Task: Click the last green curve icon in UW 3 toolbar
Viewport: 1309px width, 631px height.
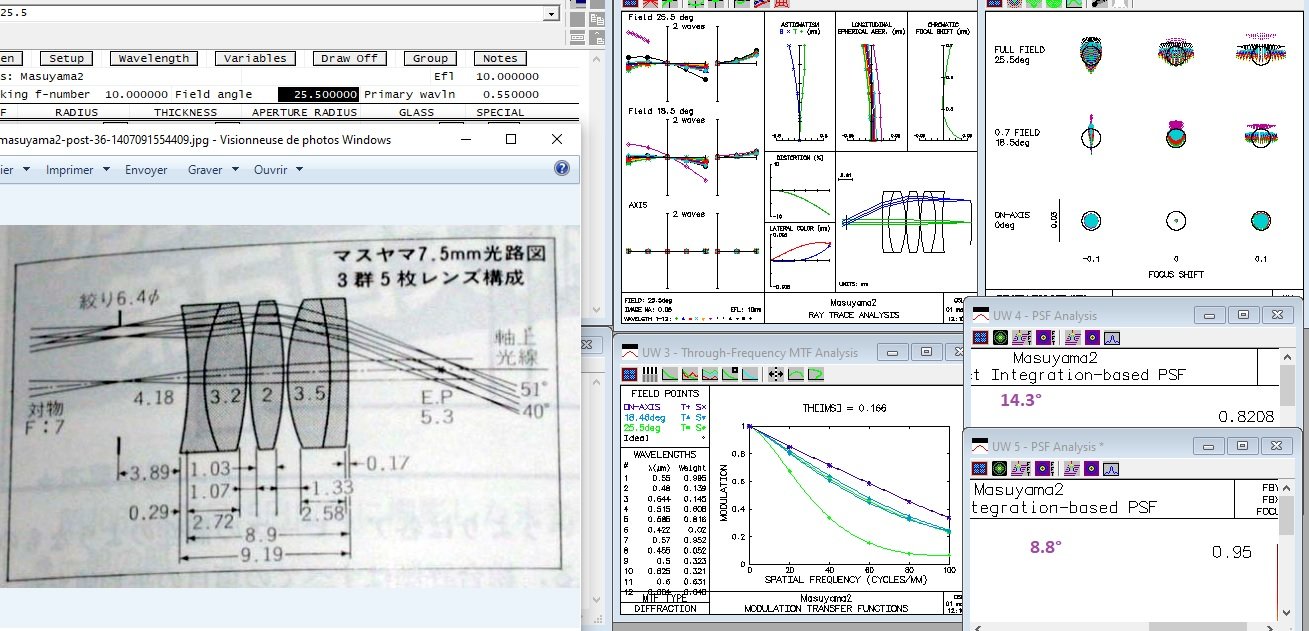Action: pos(816,374)
